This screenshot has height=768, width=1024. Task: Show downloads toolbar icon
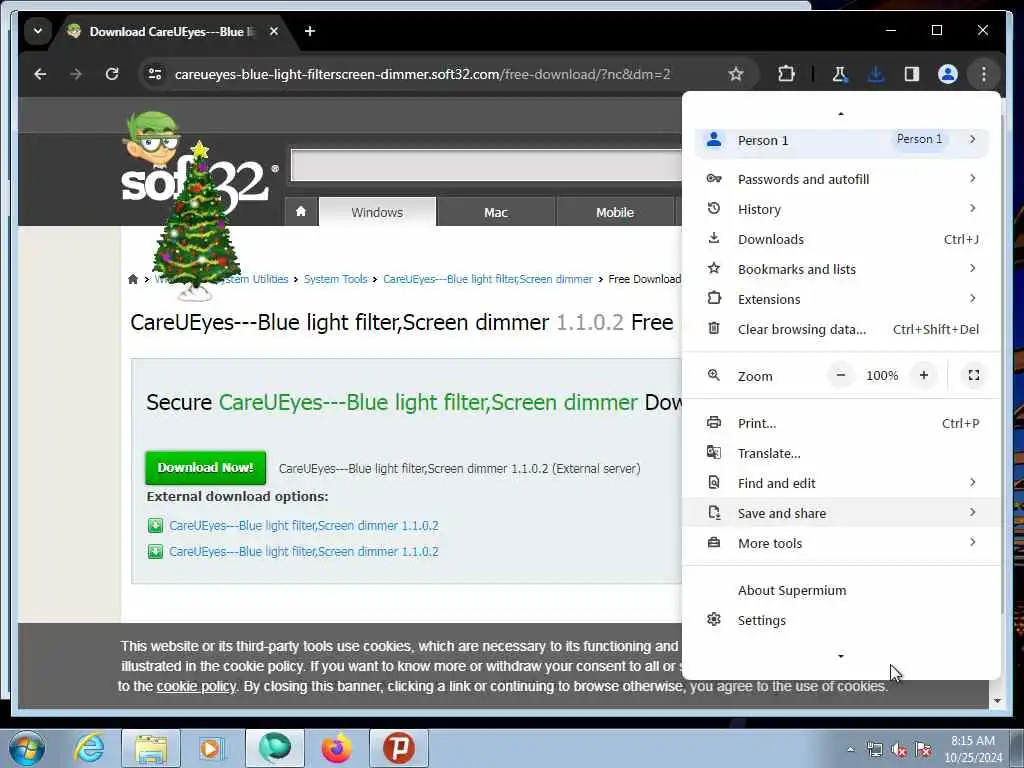coord(876,74)
